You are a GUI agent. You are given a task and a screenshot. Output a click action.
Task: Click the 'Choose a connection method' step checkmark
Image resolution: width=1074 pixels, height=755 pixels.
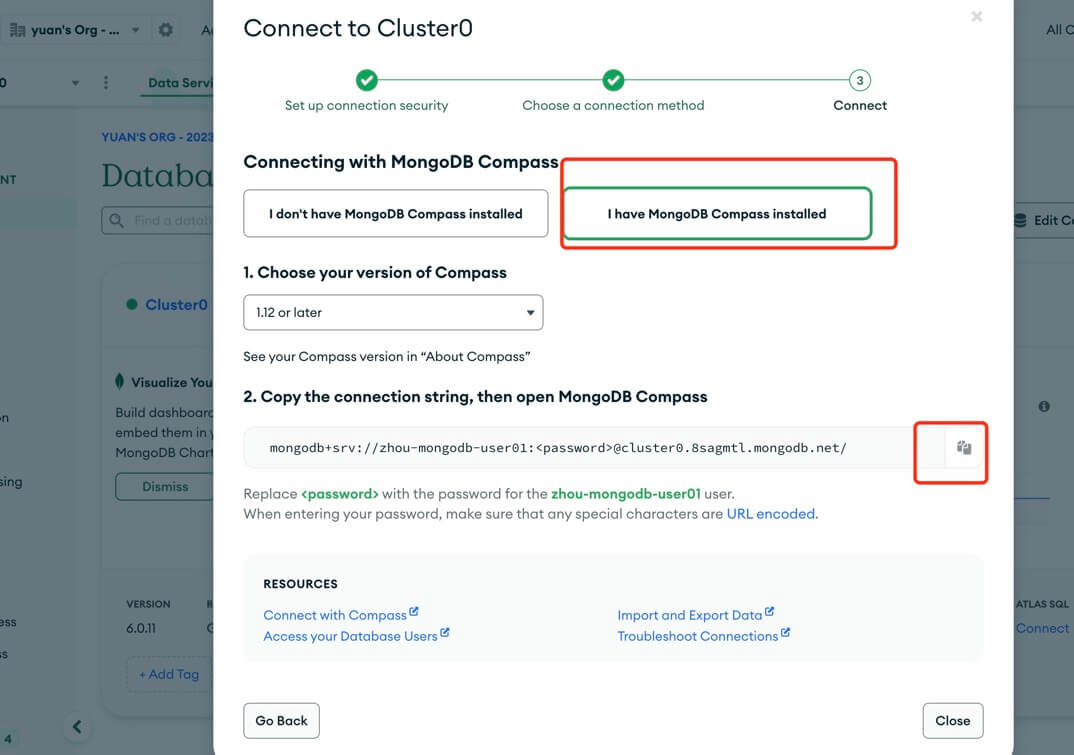(x=613, y=80)
